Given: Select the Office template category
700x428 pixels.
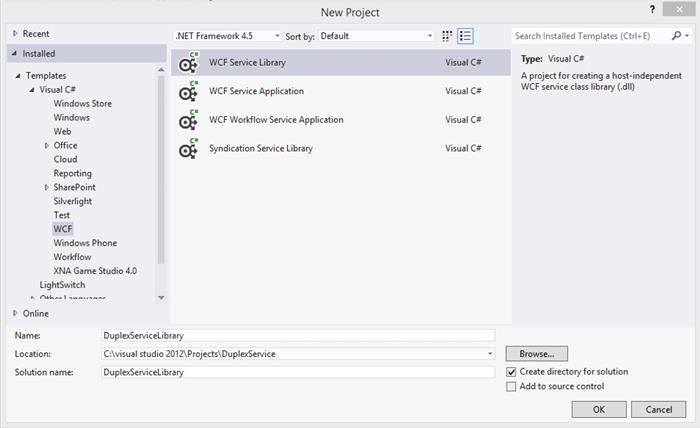Looking at the screenshot, I should 65,145.
